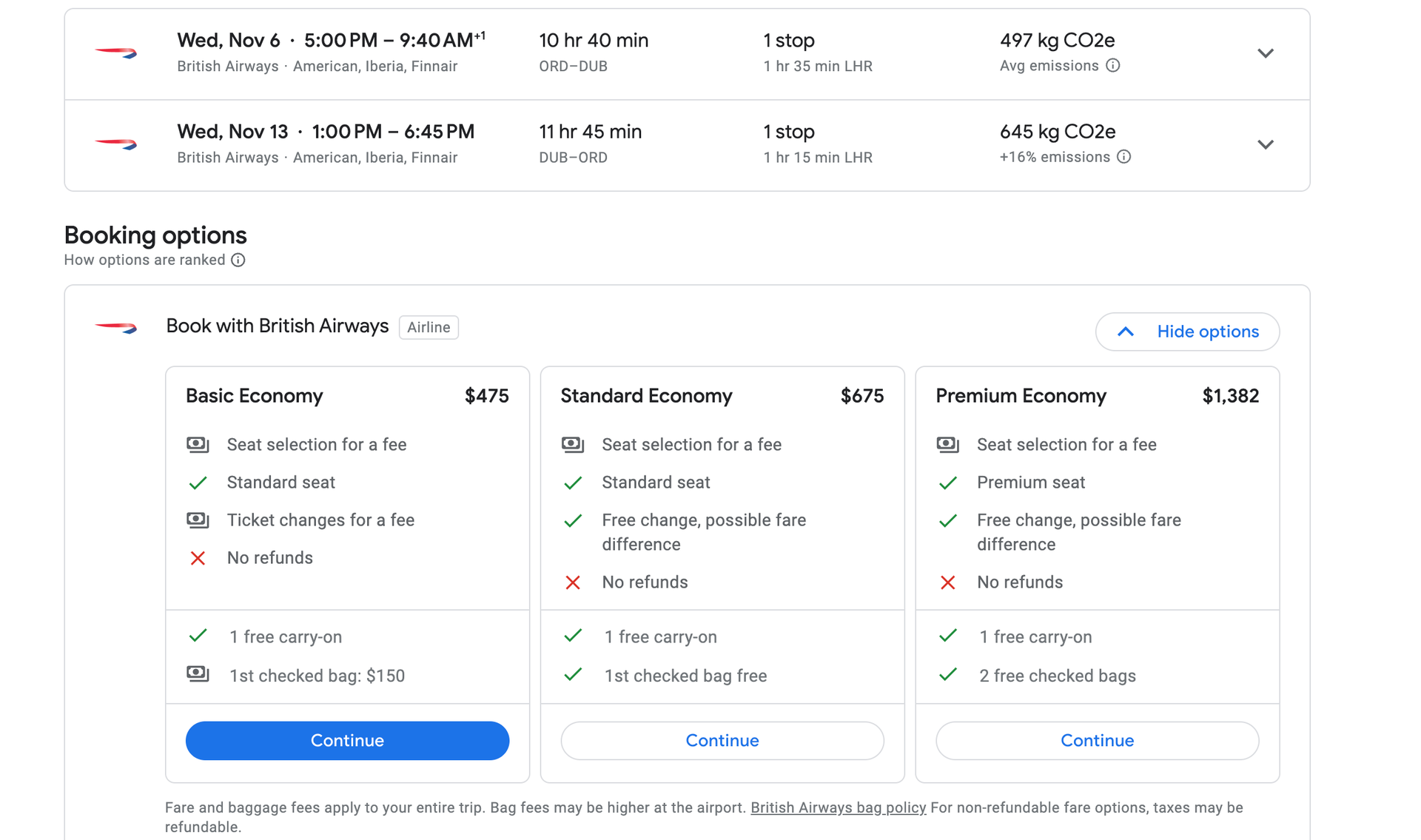This screenshot has height=840, width=1421.
Task: Click the red X beside Standard Economy No refunds
Action: click(x=573, y=582)
